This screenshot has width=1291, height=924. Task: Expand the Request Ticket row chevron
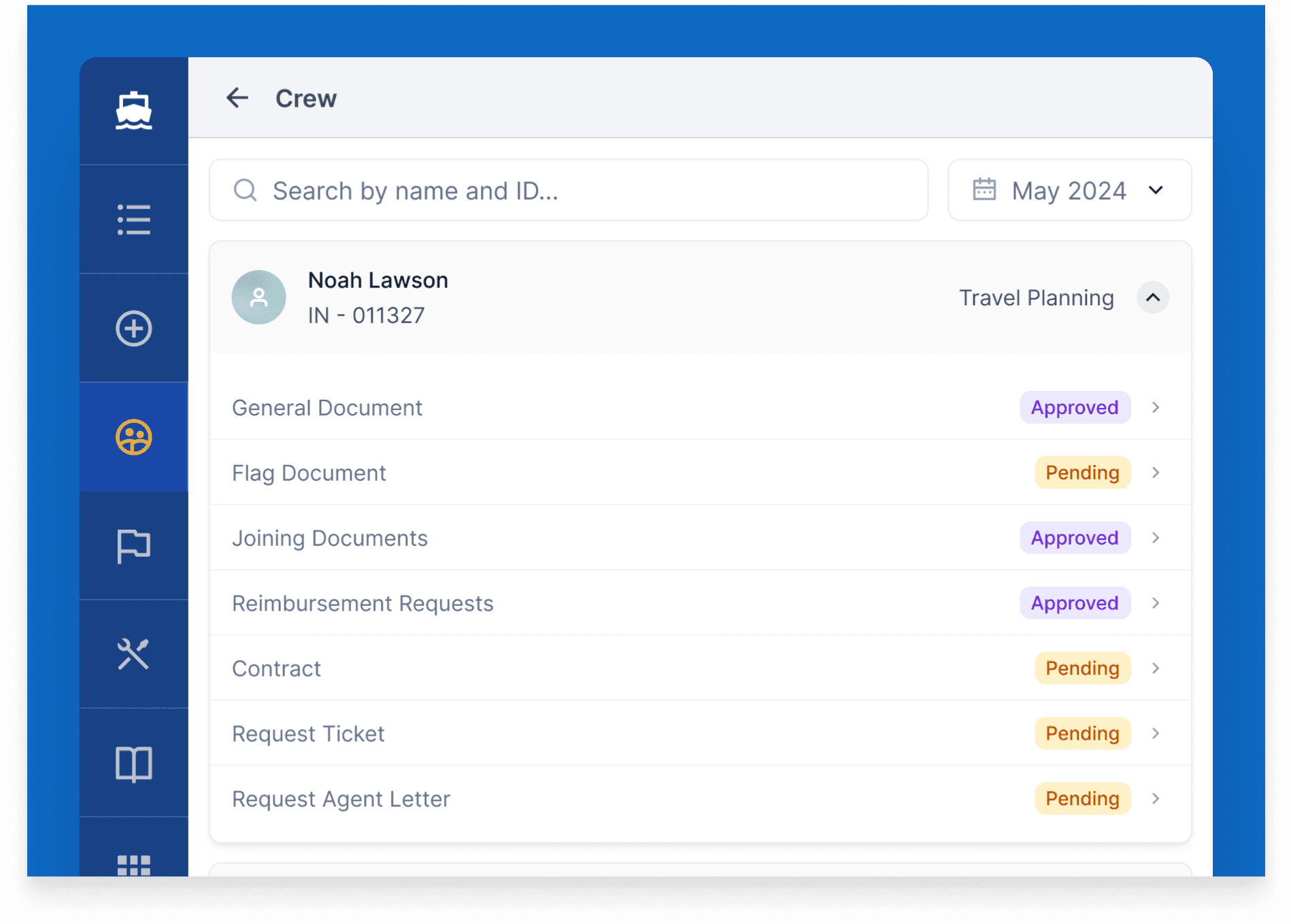point(1155,734)
